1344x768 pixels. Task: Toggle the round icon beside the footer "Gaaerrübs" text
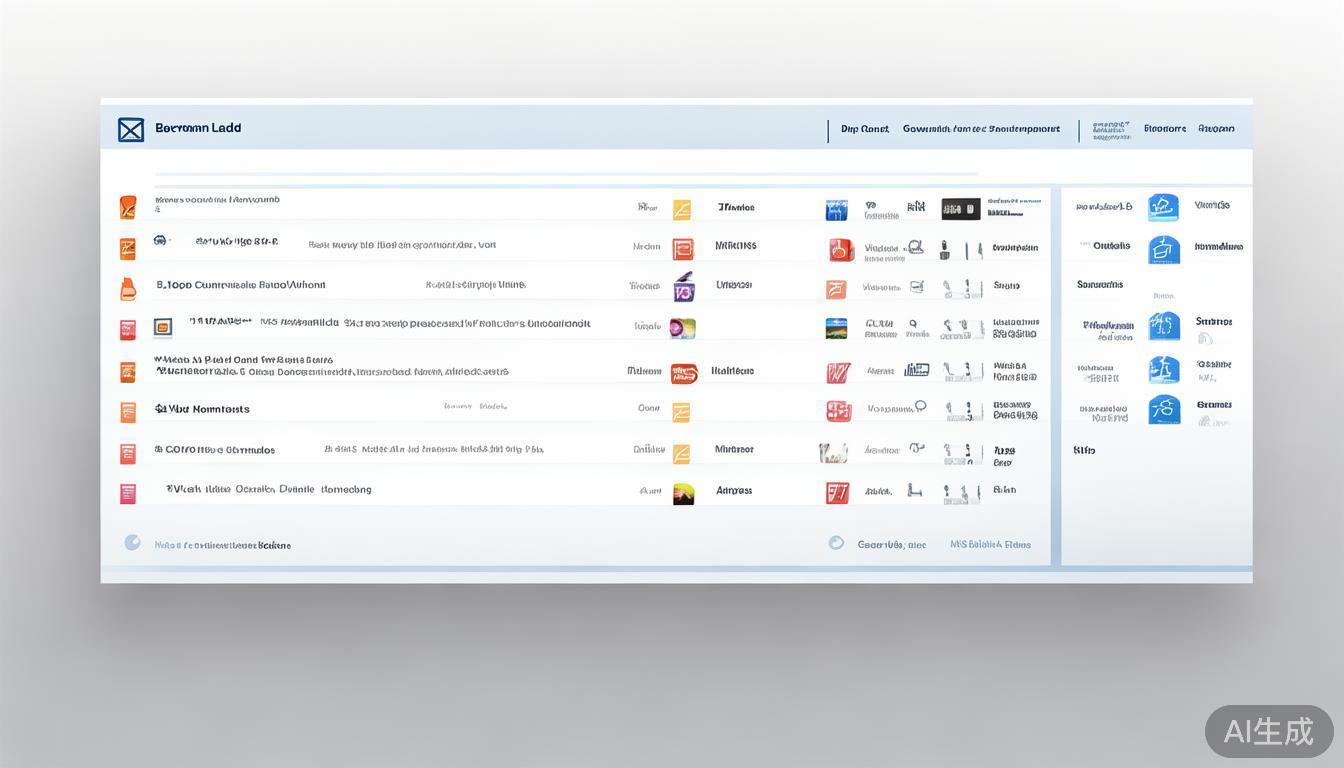point(836,543)
